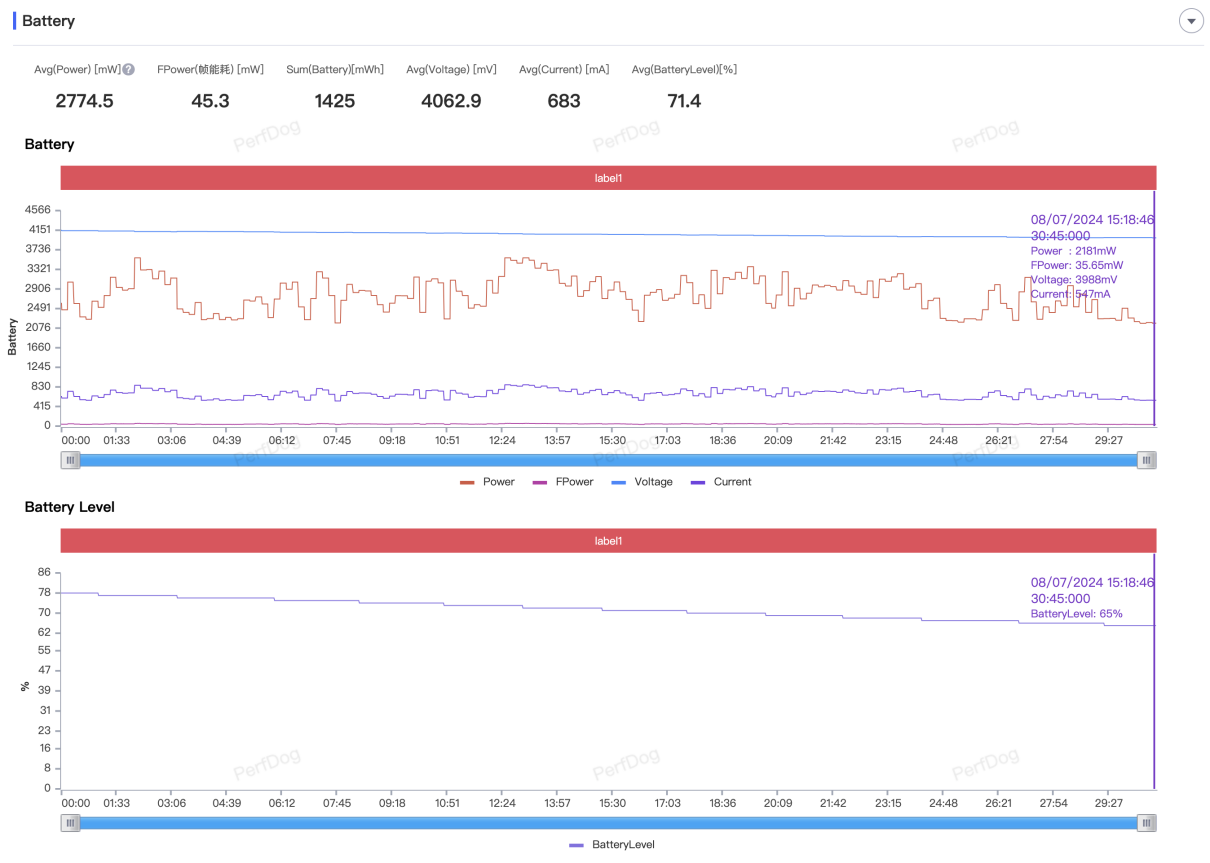Image resolution: width=1210 pixels, height=863 pixels.
Task: Click right handle of Battery chart zoom slider
Action: pos(1147,460)
